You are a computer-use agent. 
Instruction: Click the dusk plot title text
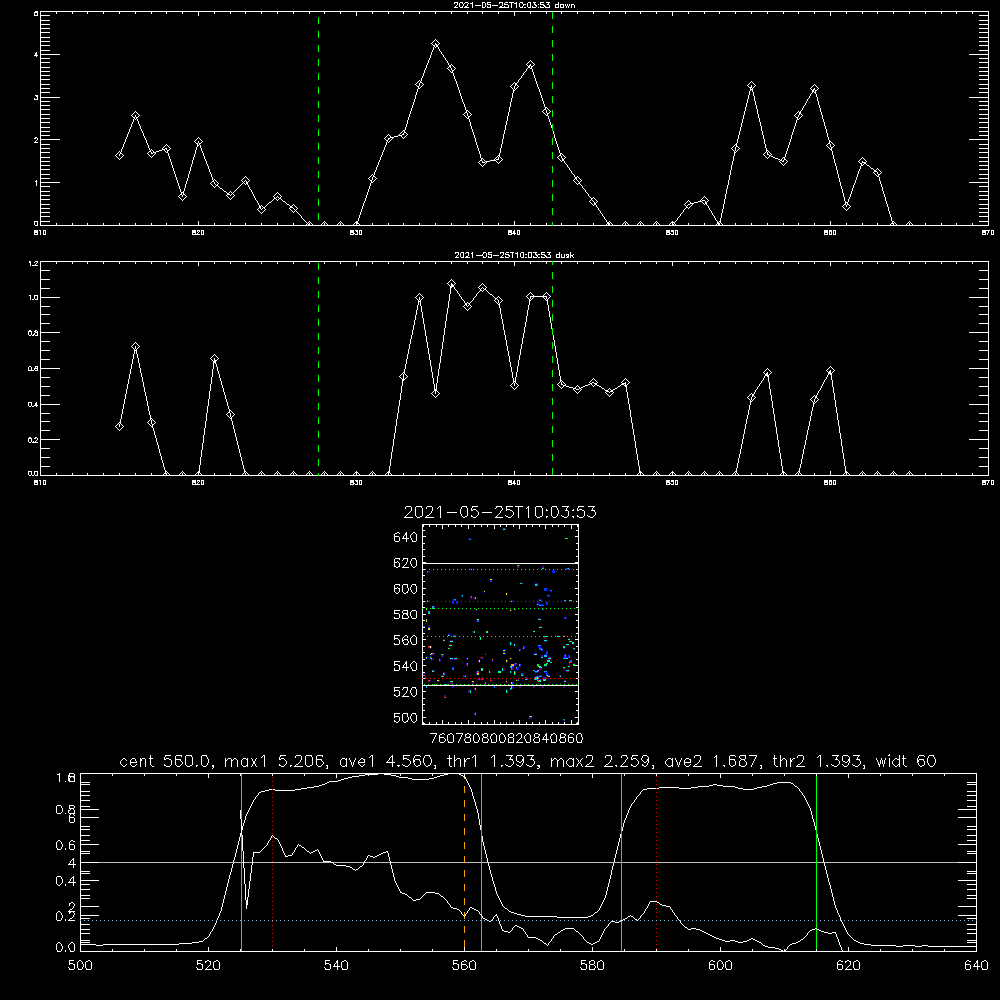tap(514, 255)
